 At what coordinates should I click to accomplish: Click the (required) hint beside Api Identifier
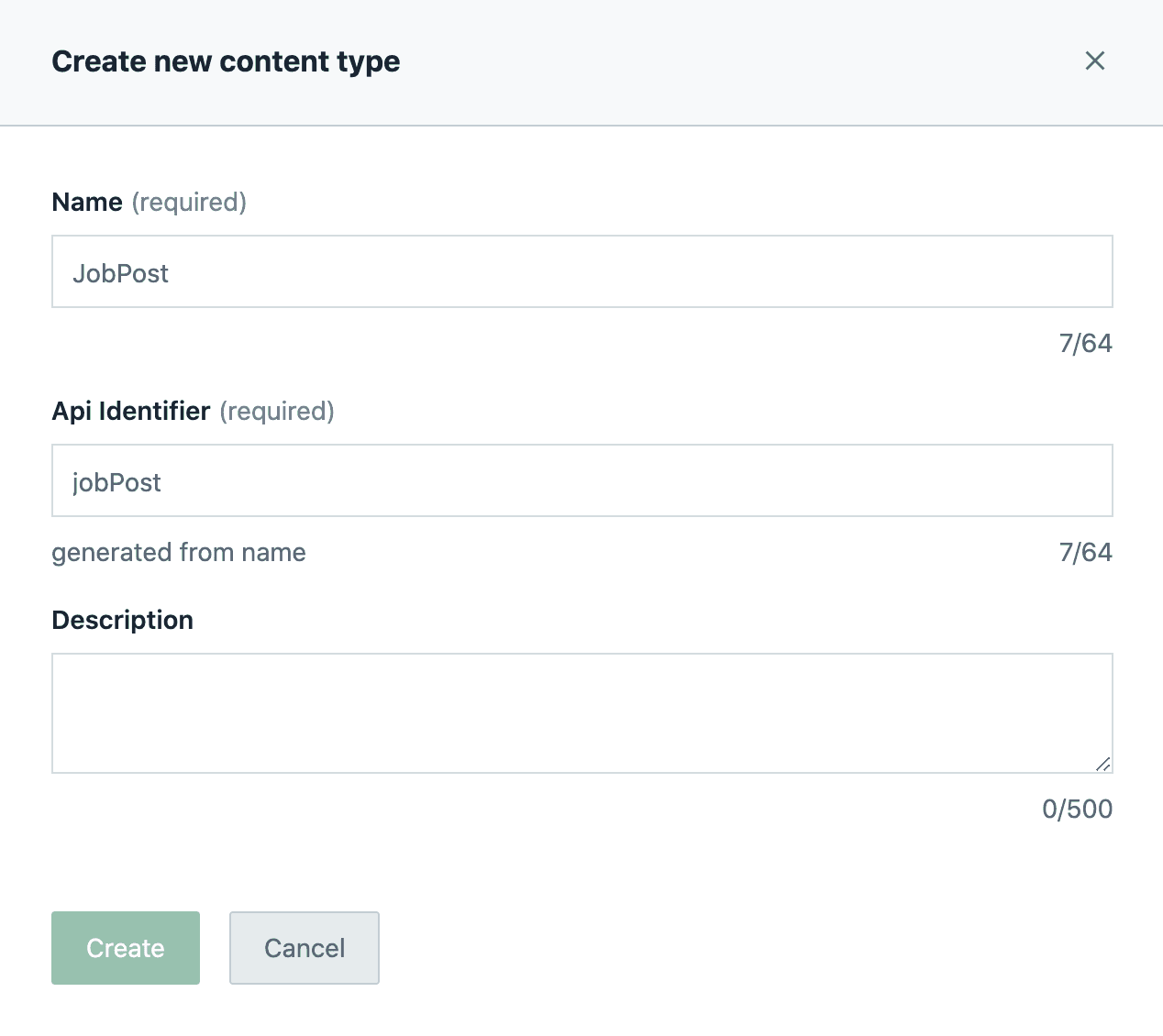click(x=277, y=411)
